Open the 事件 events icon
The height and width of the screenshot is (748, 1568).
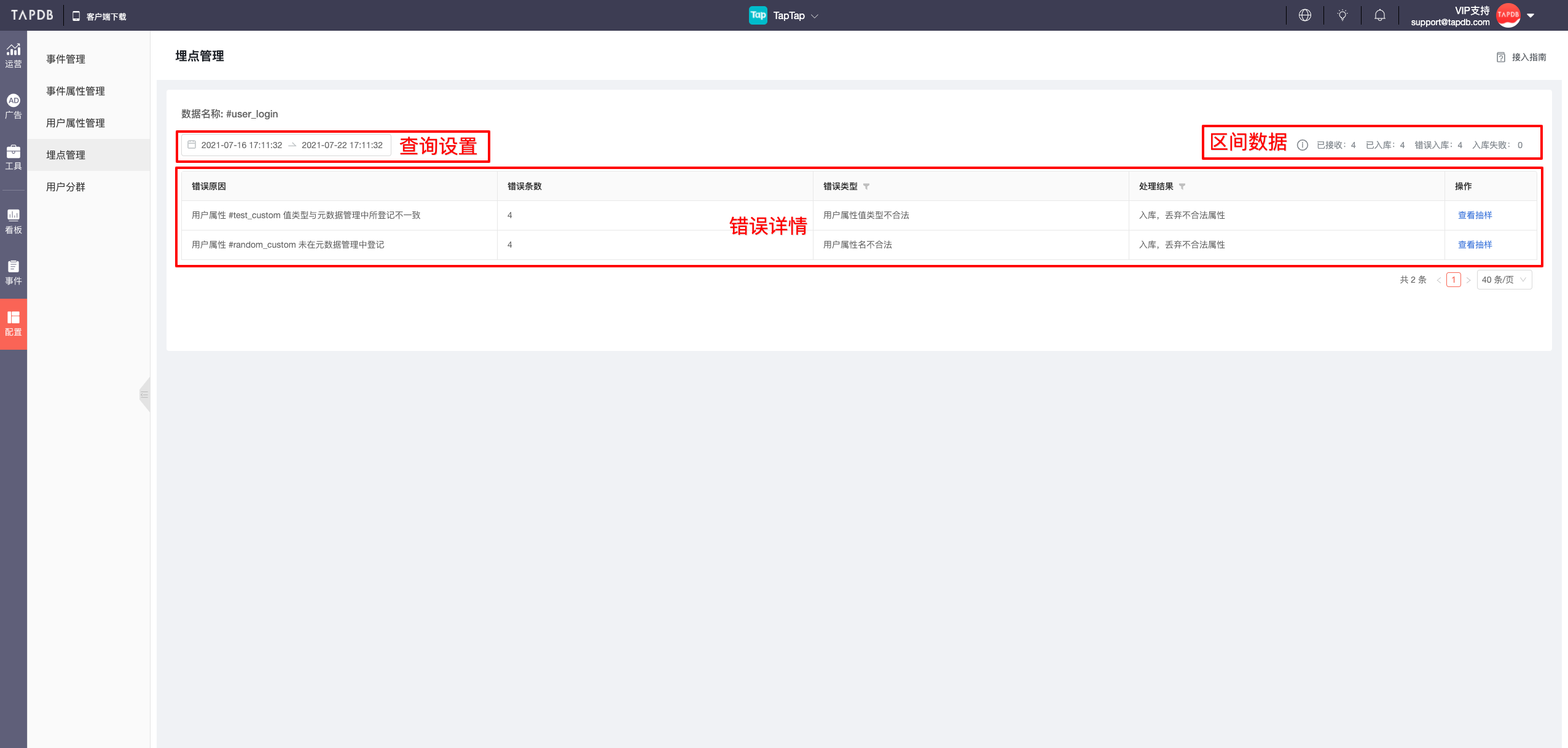[x=14, y=272]
